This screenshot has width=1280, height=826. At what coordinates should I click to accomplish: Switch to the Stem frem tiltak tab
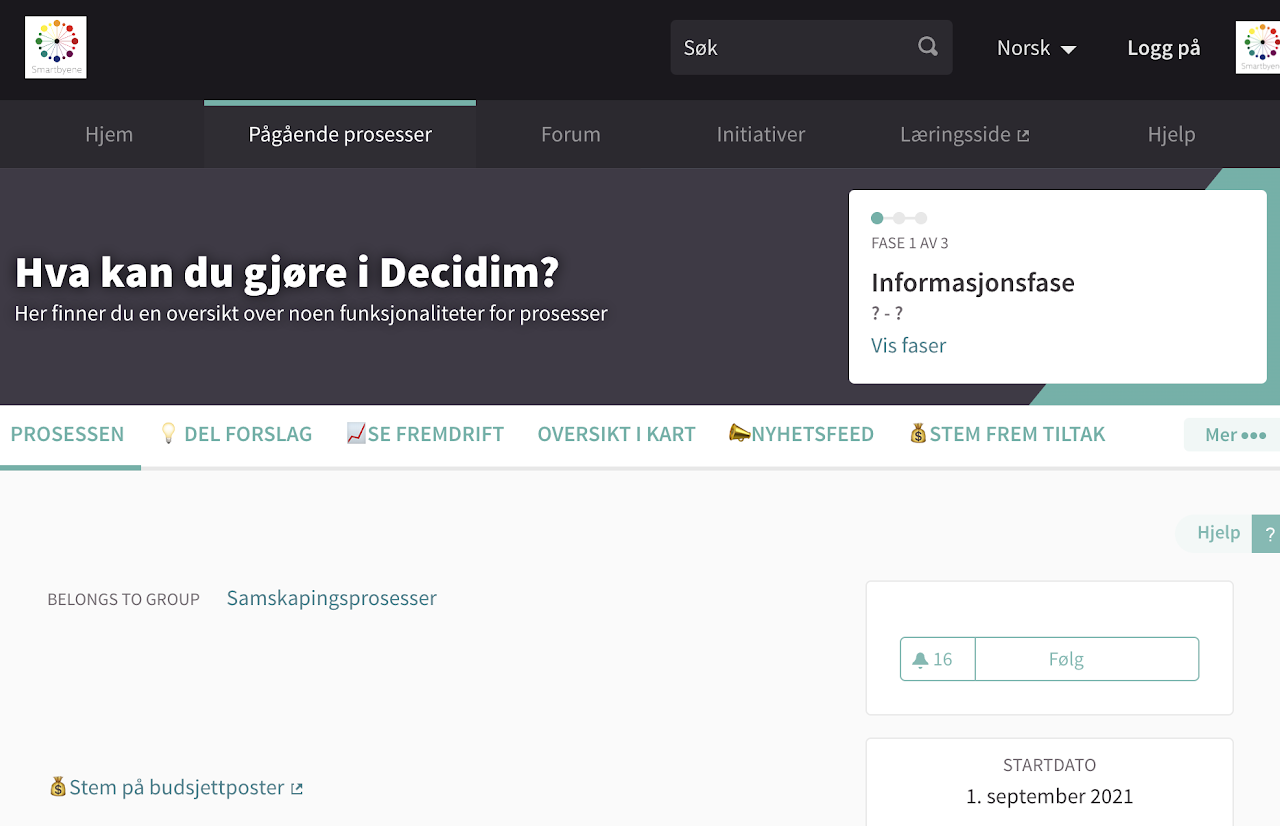coord(1007,434)
